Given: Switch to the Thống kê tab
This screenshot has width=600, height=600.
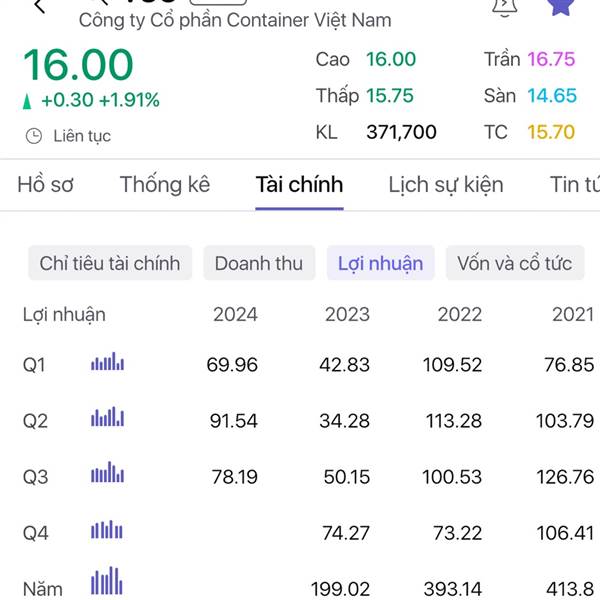Looking at the screenshot, I should (x=165, y=185).
